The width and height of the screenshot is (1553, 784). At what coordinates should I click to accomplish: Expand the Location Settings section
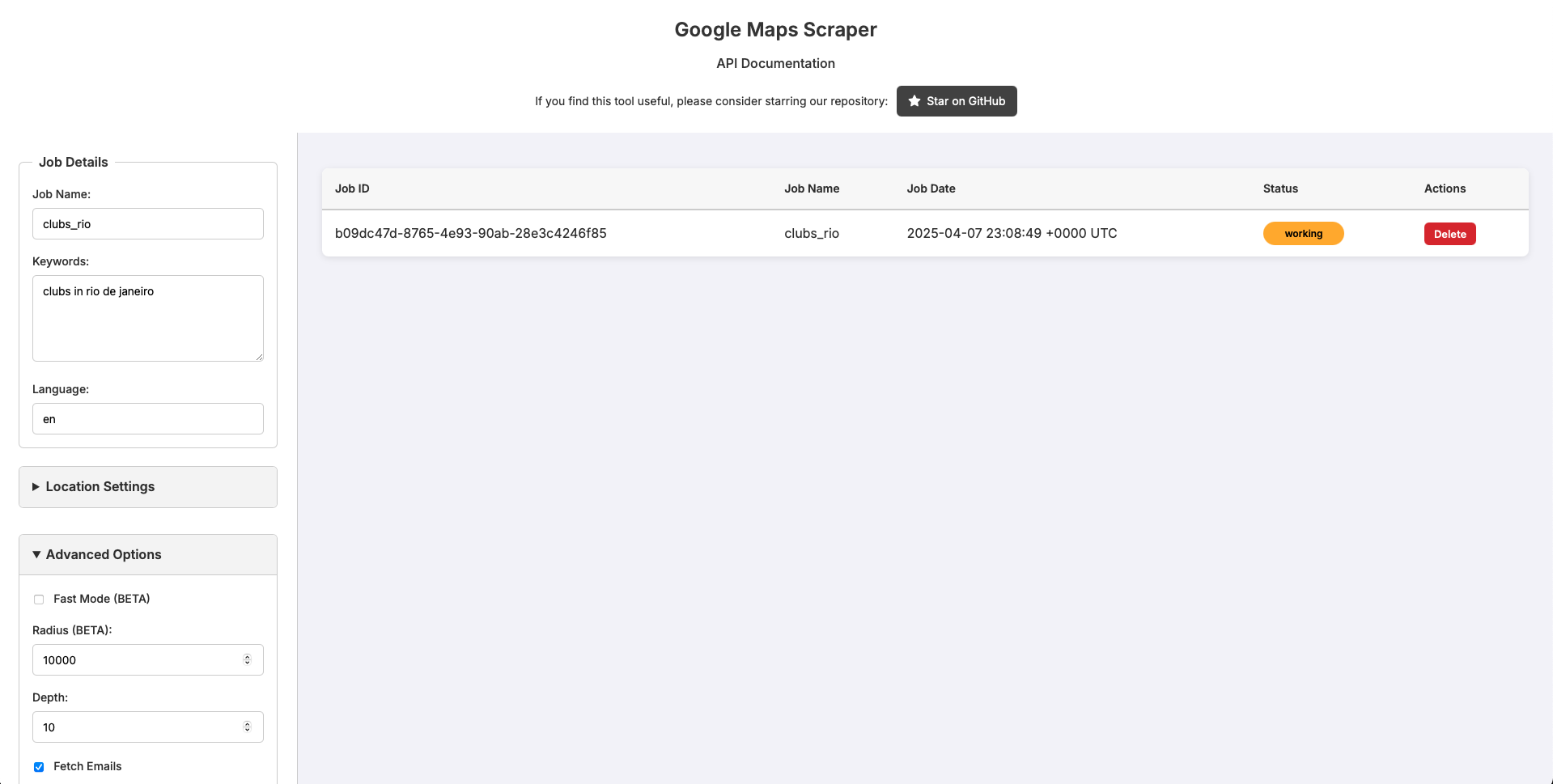pyautogui.click(x=100, y=486)
